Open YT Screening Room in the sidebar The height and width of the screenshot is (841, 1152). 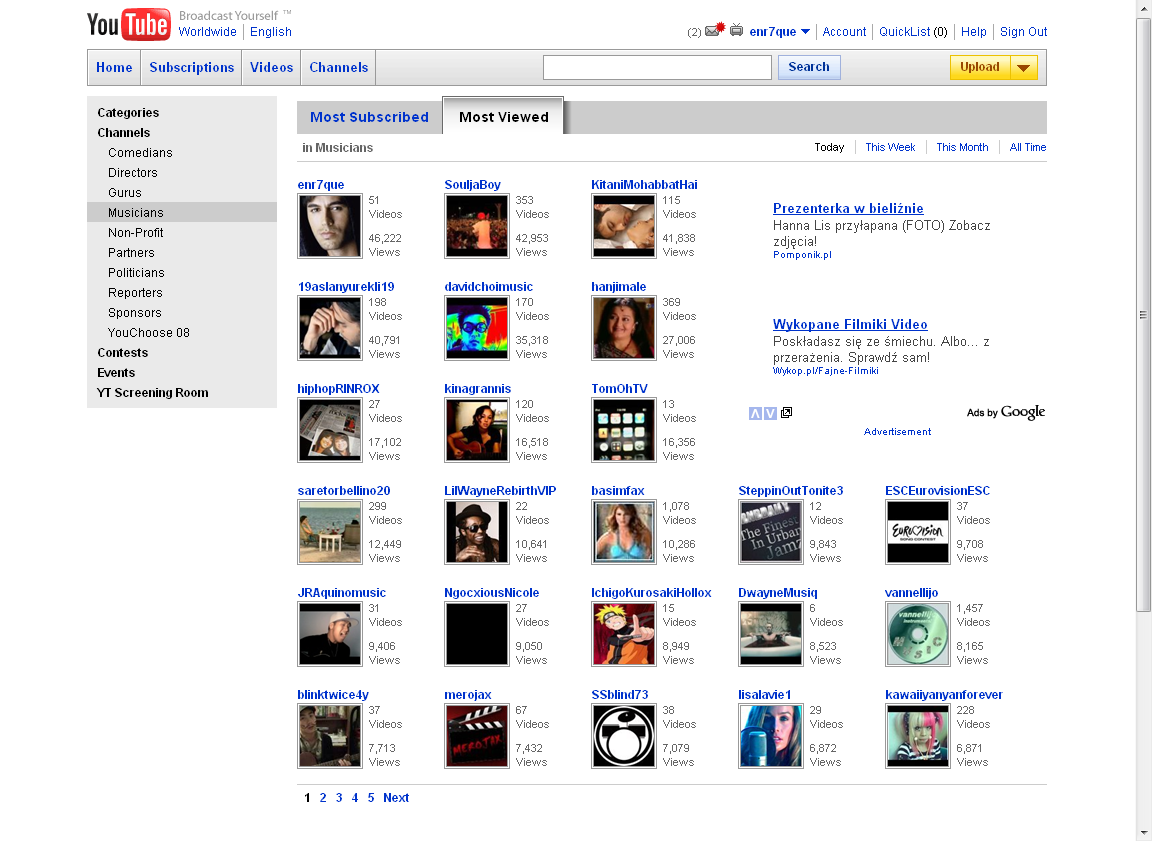(153, 393)
